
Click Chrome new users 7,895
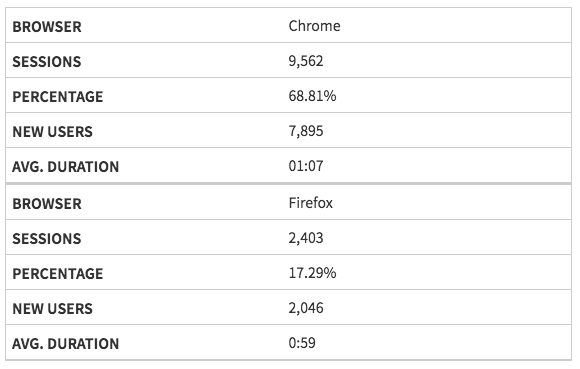point(306,131)
